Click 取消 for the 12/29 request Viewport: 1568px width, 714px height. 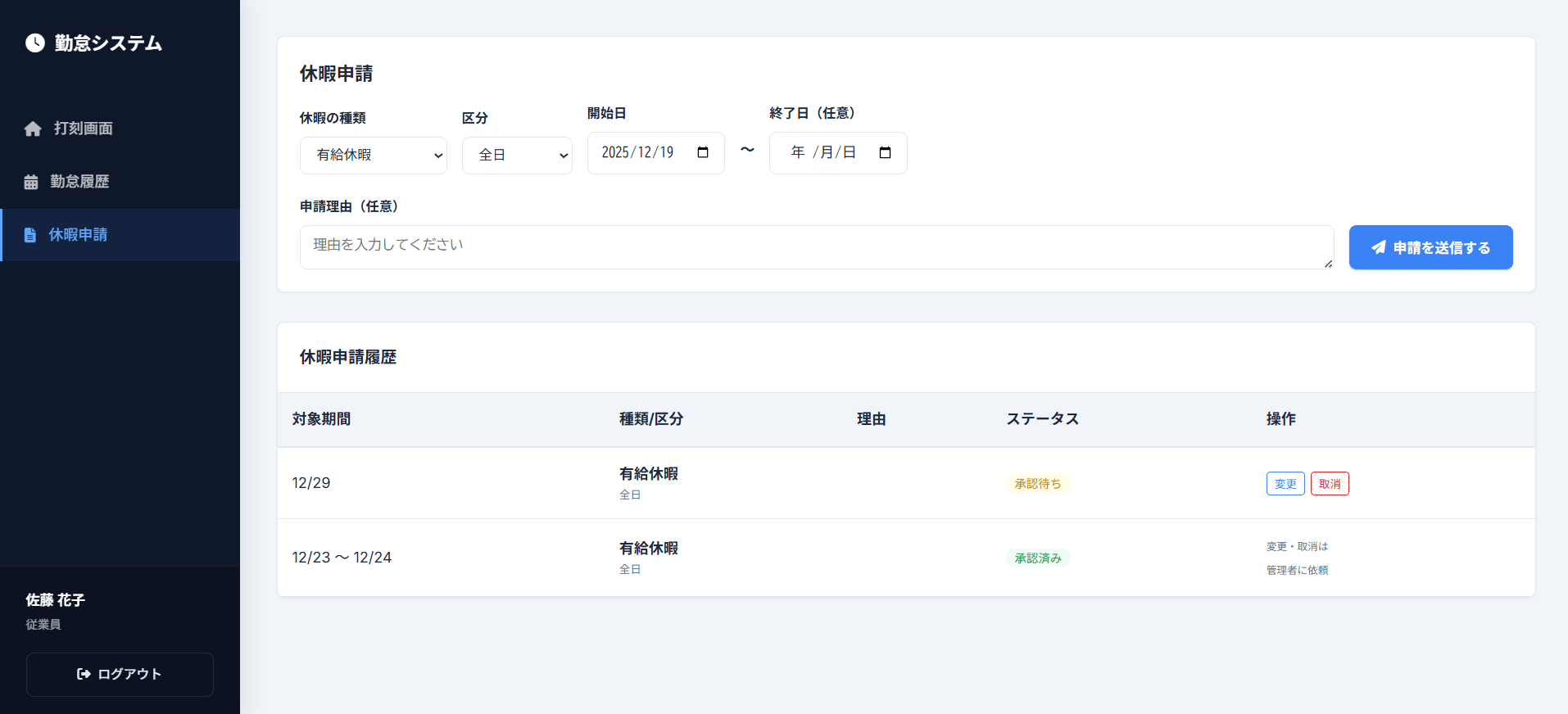1330,484
